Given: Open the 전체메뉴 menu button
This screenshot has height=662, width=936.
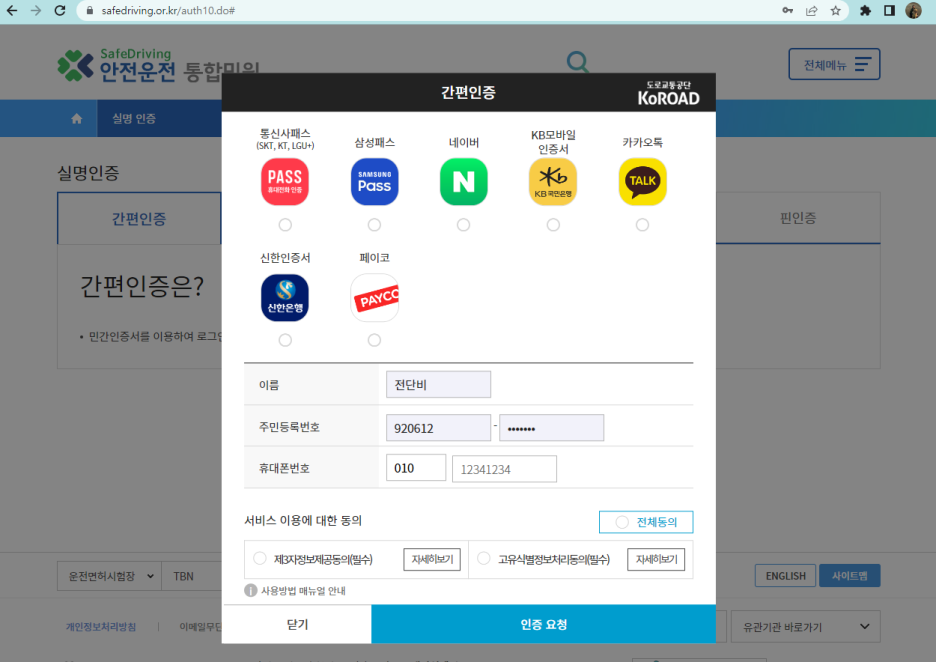Looking at the screenshot, I should pos(834,64).
